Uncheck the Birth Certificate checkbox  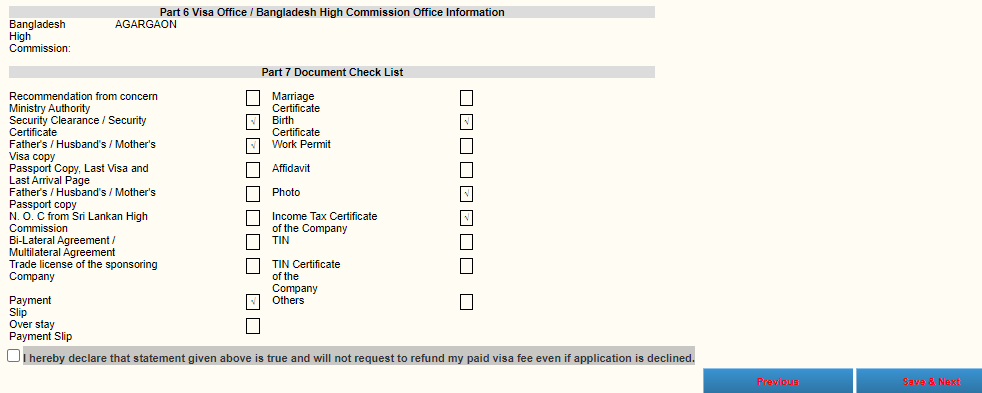click(467, 122)
